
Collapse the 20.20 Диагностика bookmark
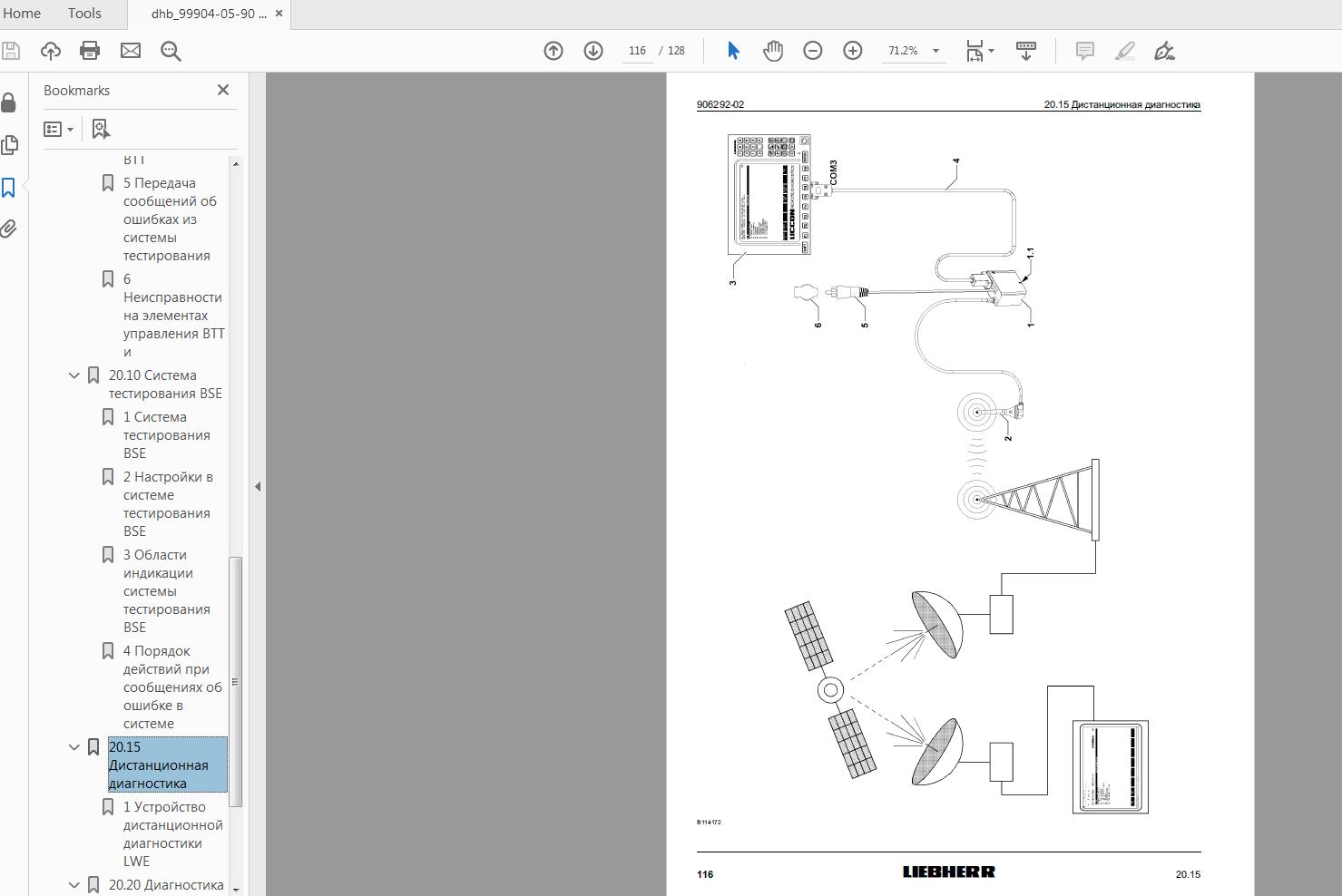coord(74,885)
